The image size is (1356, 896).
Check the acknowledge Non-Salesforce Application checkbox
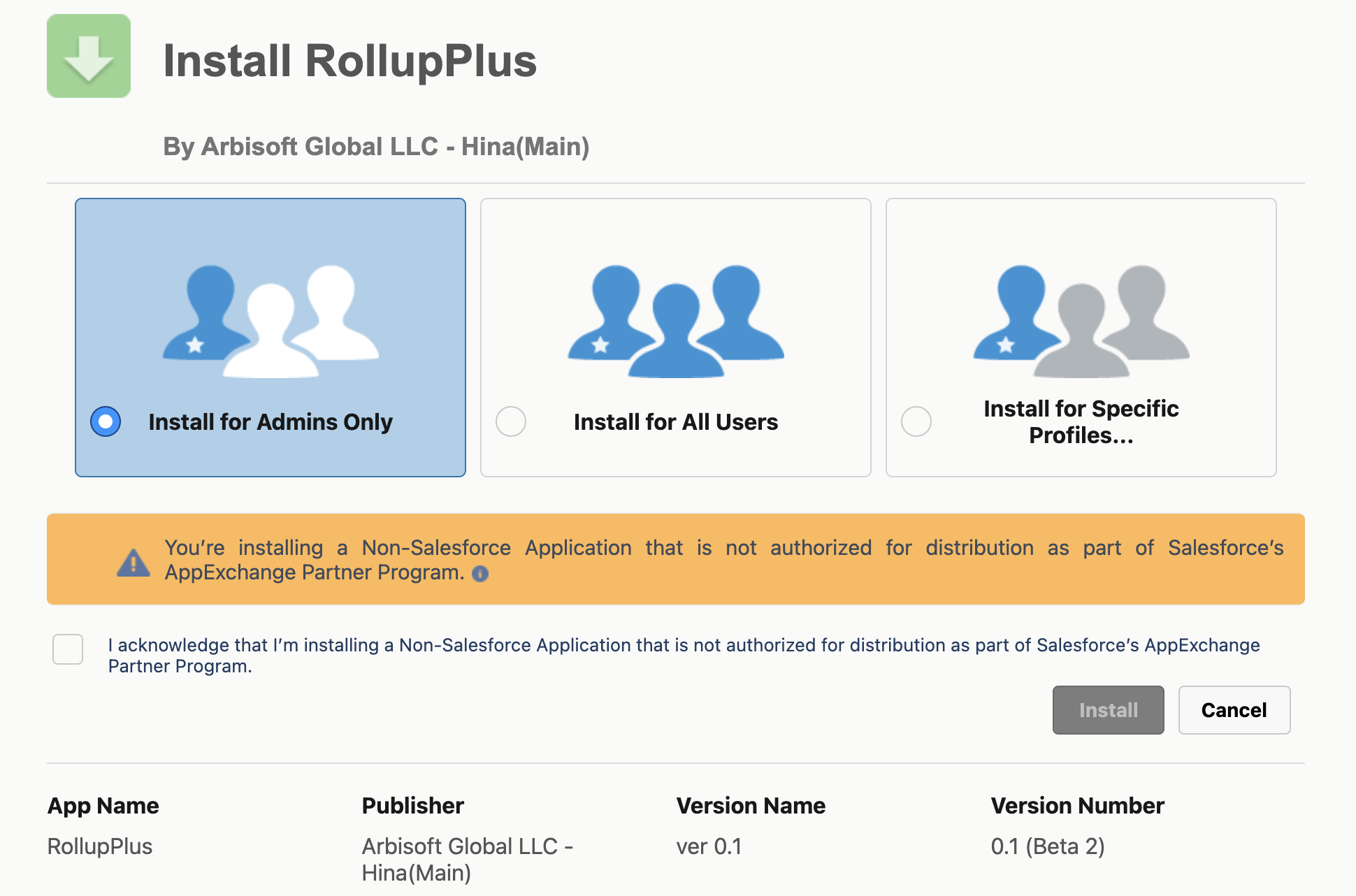pos(68,649)
